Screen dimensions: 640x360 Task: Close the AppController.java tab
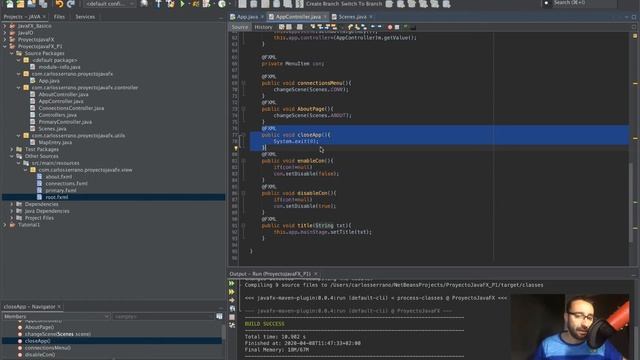[325, 17]
